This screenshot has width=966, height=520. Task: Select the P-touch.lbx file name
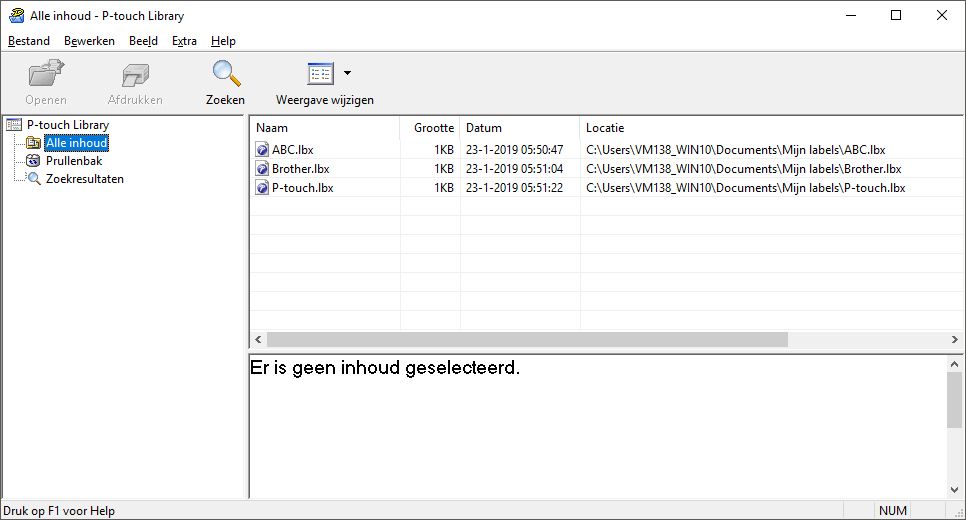(x=302, y=188)
